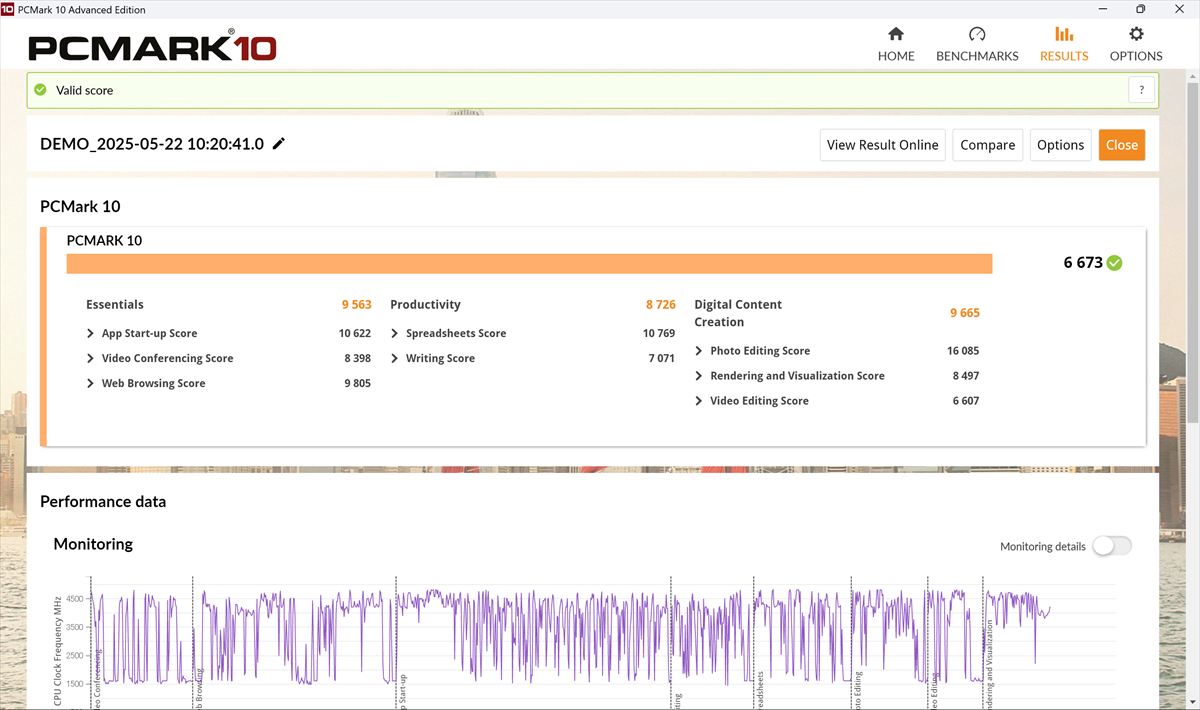Close the result with orange Close button

tap(1122, 145)
